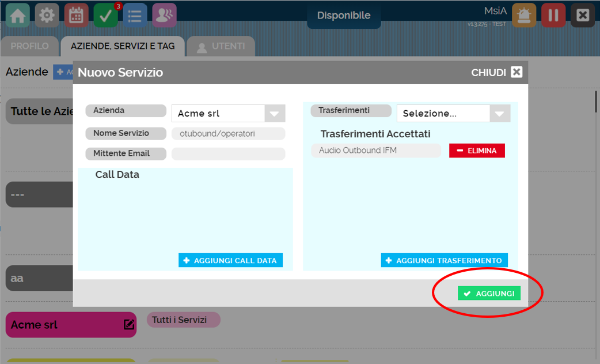
Task: Click the Nome Servizio label
Action: click(x=126, y=133)
